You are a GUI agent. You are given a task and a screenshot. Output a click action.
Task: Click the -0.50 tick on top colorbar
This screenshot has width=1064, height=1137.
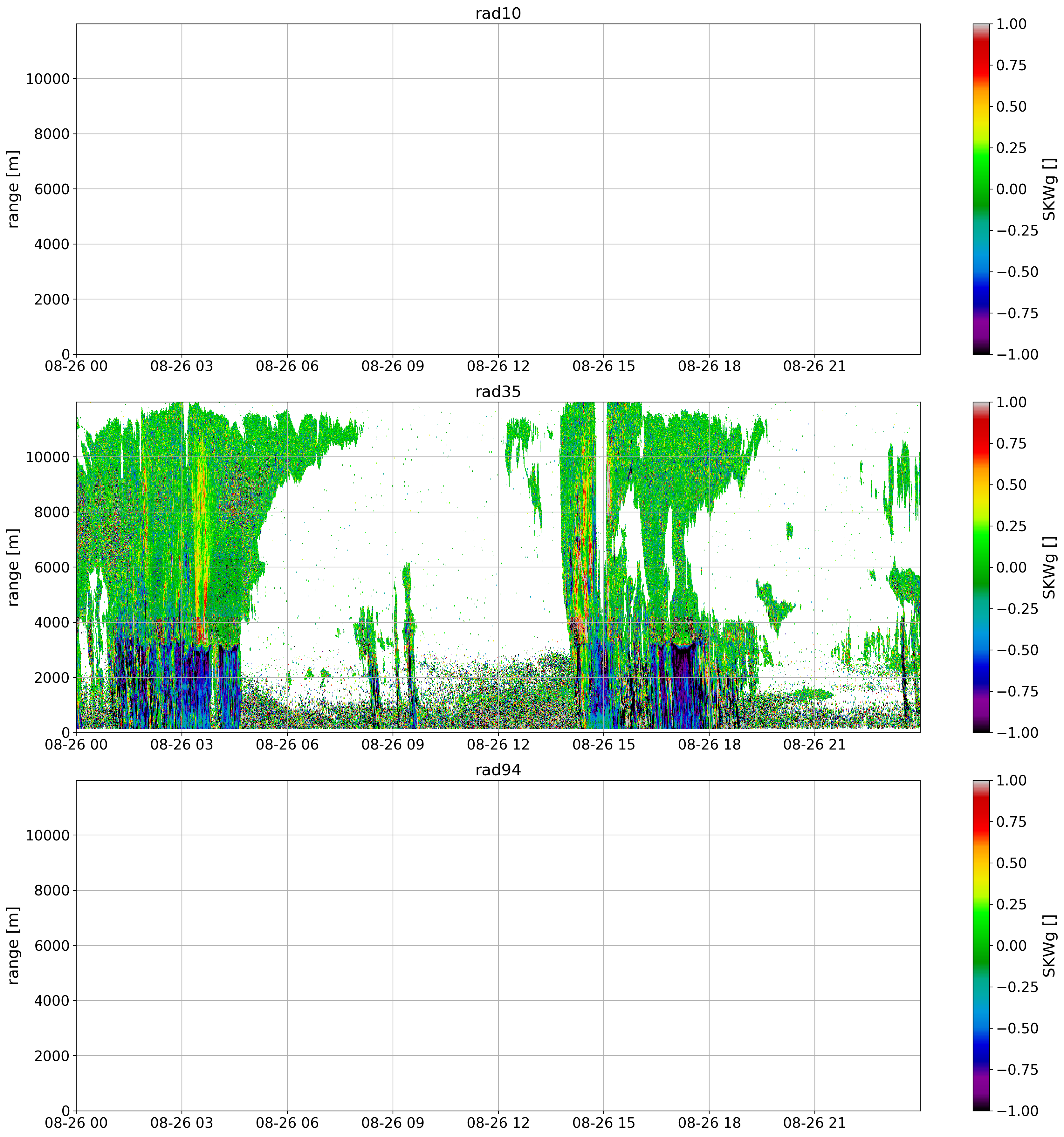coord(1017,272)
